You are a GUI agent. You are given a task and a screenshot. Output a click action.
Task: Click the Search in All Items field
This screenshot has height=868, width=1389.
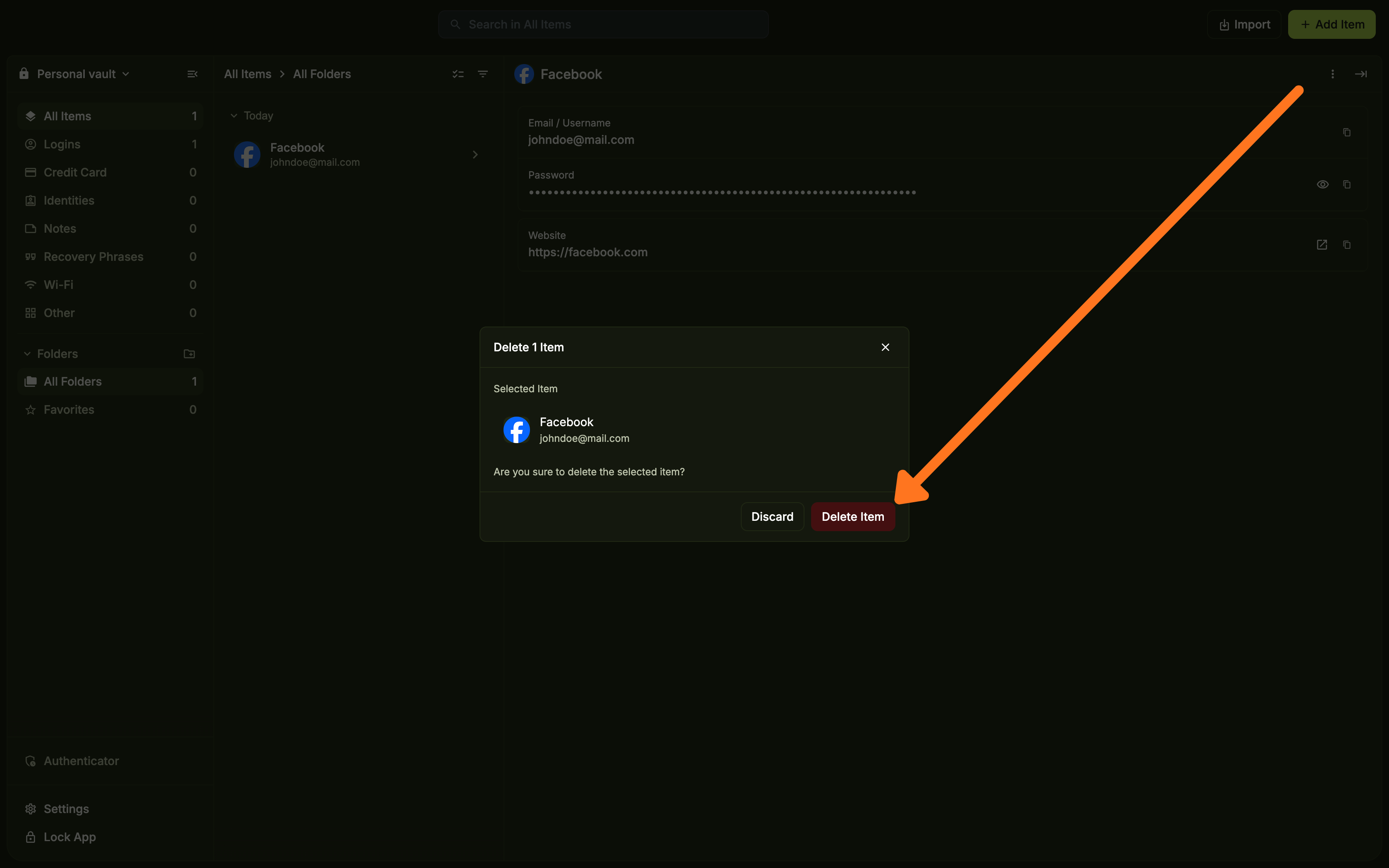(603, 25)
